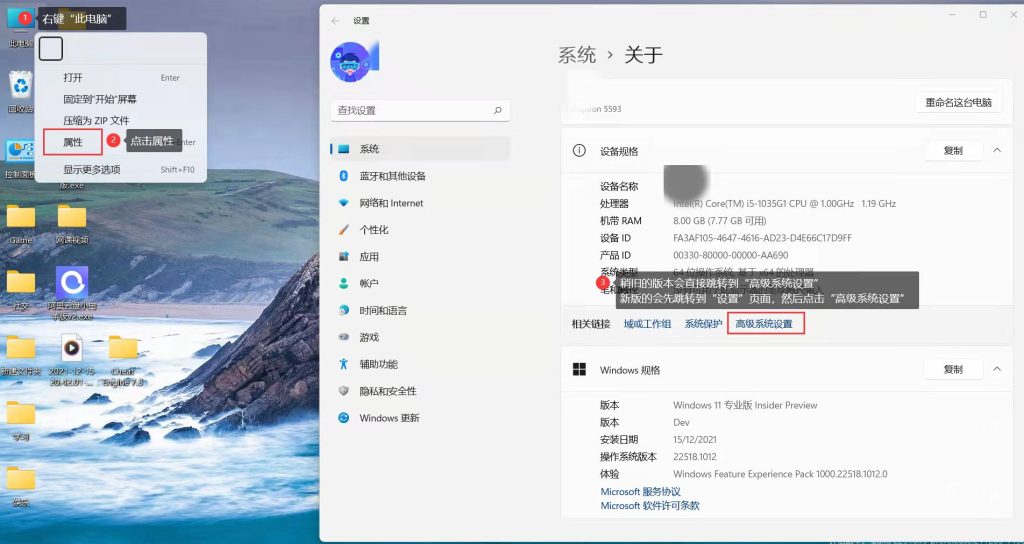This screenshot has width=1024, height=544.
Task: Collapse the 设备规格 section chevron
Action: click(997, 150)
